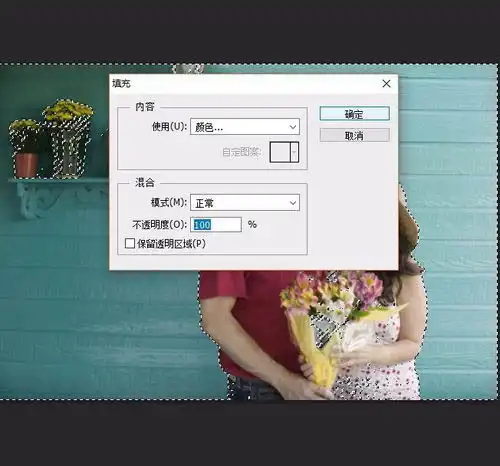Viewport: 500px width, 466px height.
Task: Open the disabled 自定图案 pattern picker arrow
Action: [x=294, y=152]
